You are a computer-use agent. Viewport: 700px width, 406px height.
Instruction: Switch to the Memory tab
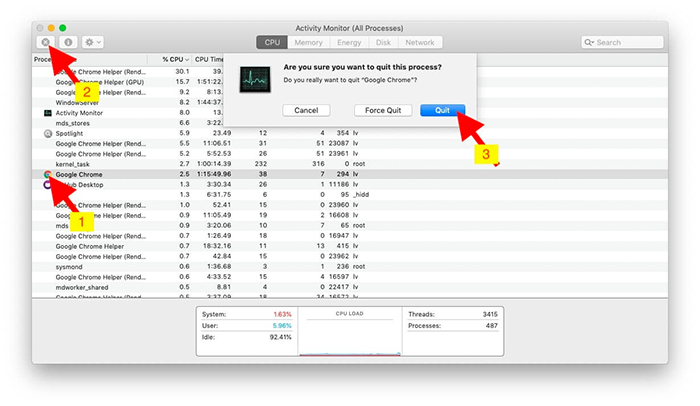point(308,42)
